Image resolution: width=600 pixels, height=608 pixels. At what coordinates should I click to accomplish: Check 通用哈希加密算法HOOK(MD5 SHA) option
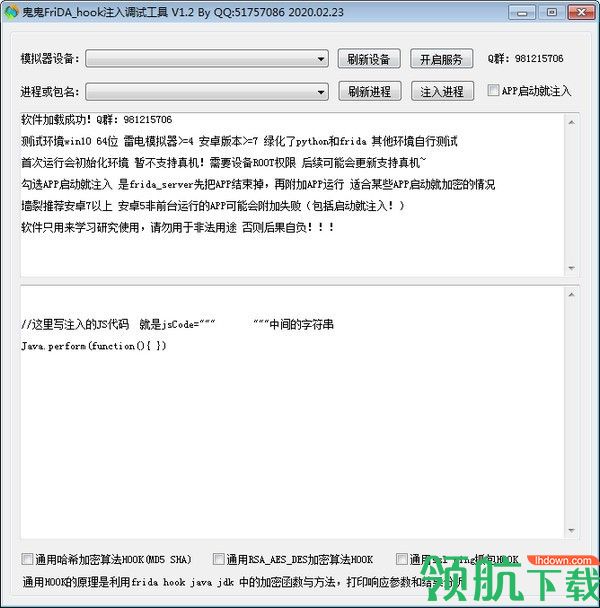pos(27,559)
